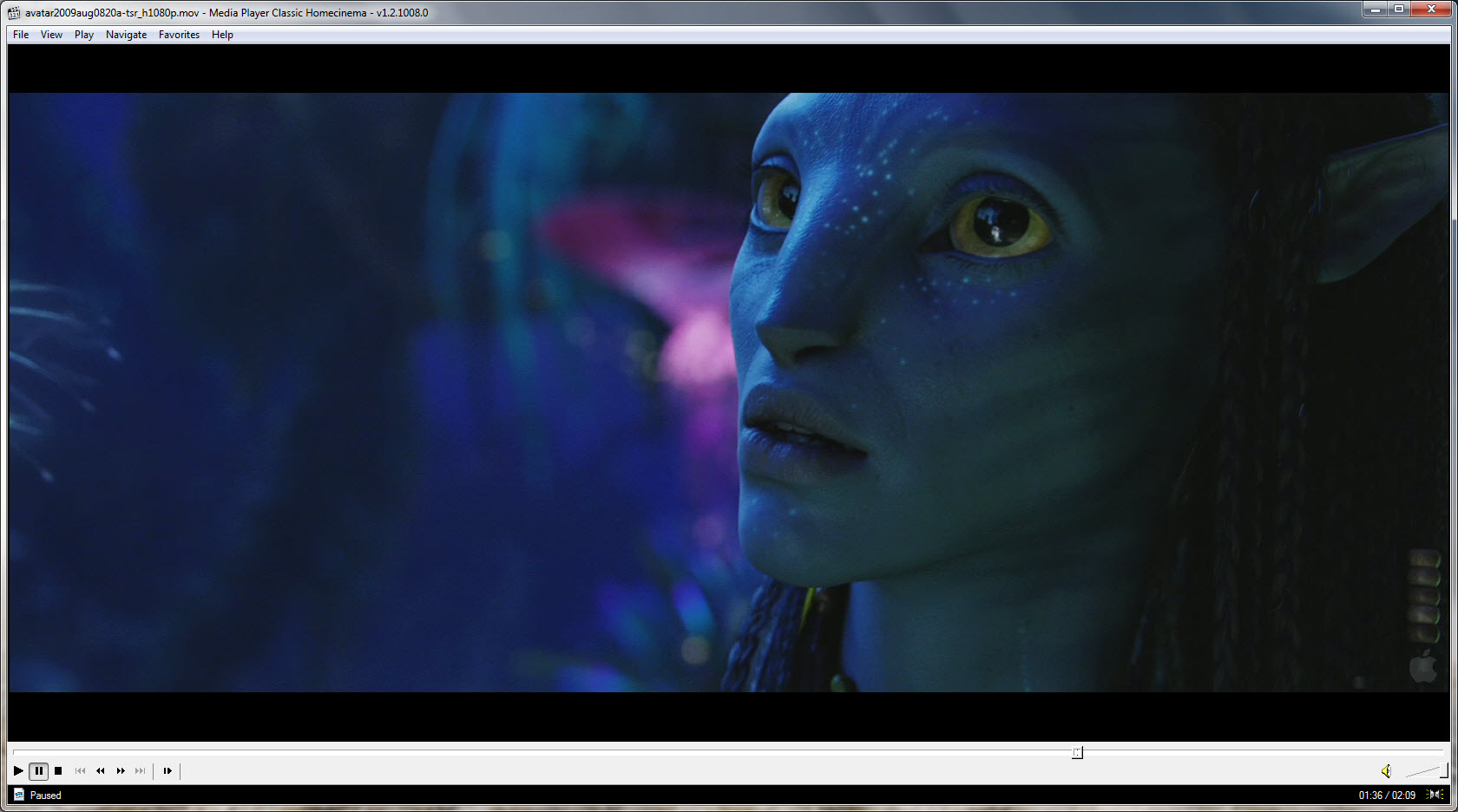
Task: Click the Paused status text
Action: click(46, 796)
